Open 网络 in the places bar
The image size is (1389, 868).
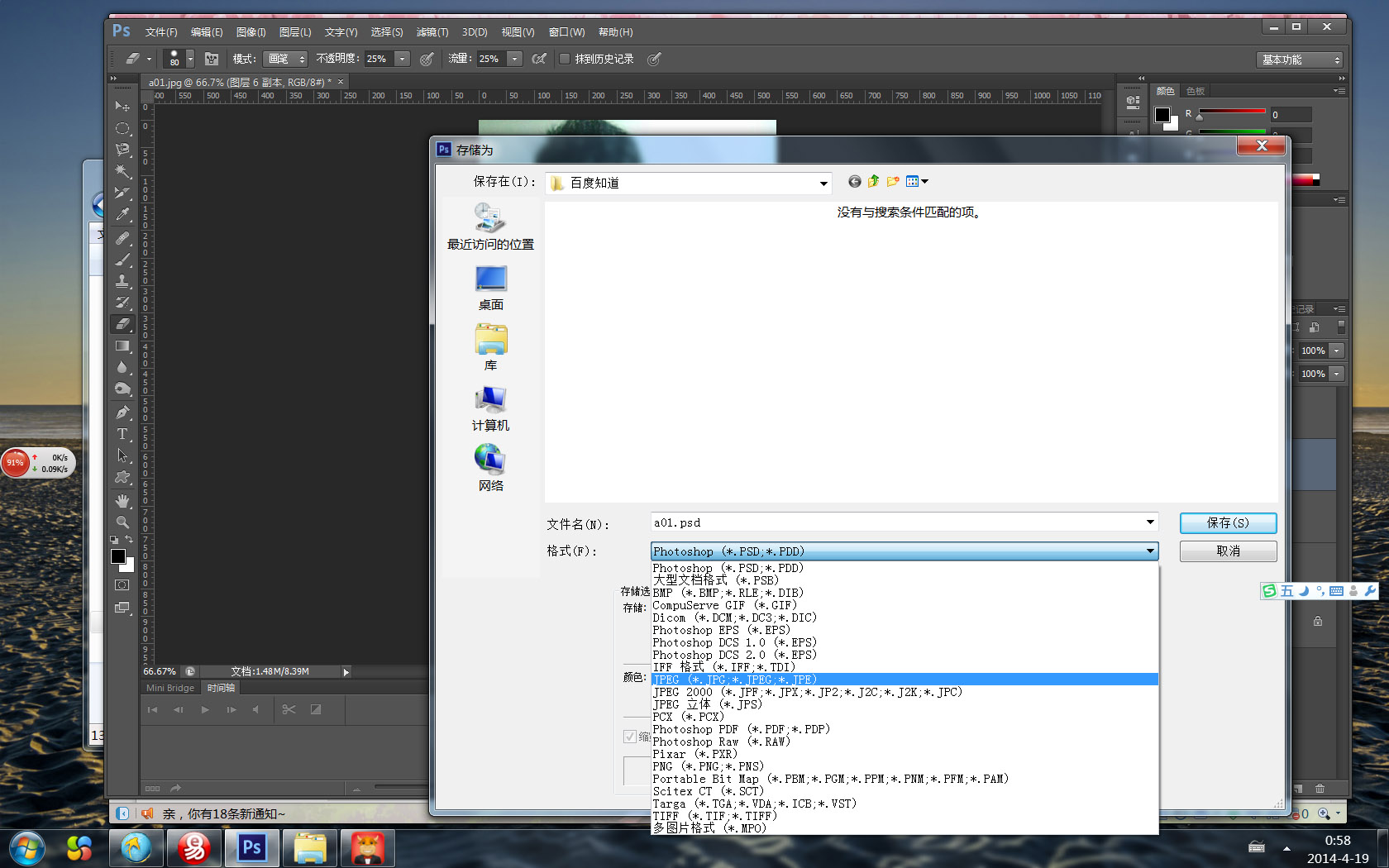click(x=490, y=469)
